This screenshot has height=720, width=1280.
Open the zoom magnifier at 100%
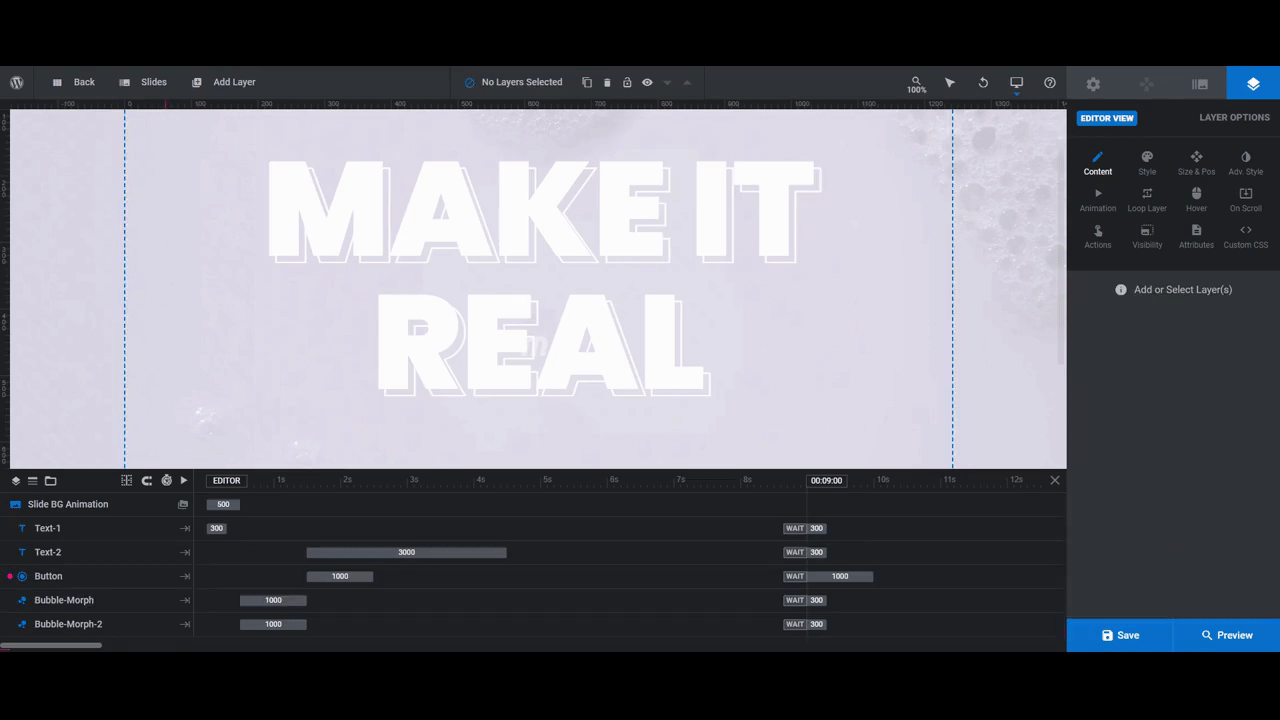tap(916, 84)
